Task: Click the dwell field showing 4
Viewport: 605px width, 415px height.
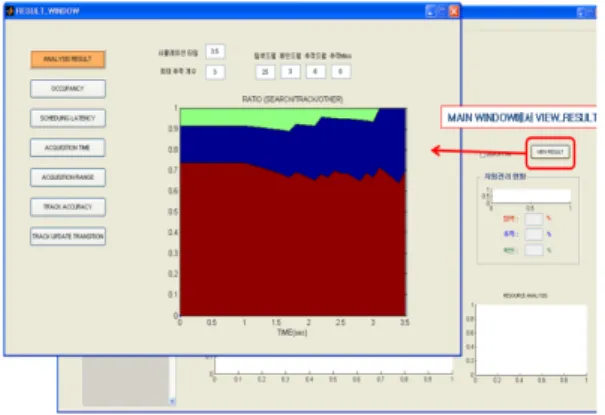Action: click(x=315, y=72)
